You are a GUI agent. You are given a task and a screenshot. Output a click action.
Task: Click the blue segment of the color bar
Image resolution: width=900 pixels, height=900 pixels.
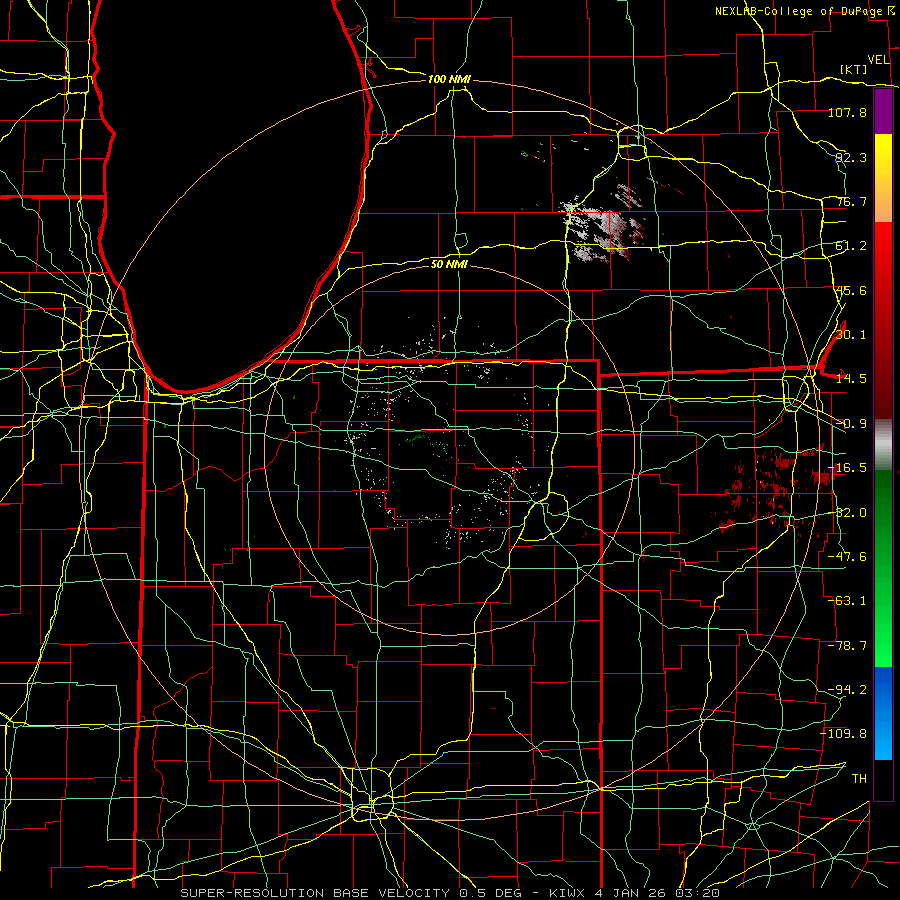tap(883, 713)
